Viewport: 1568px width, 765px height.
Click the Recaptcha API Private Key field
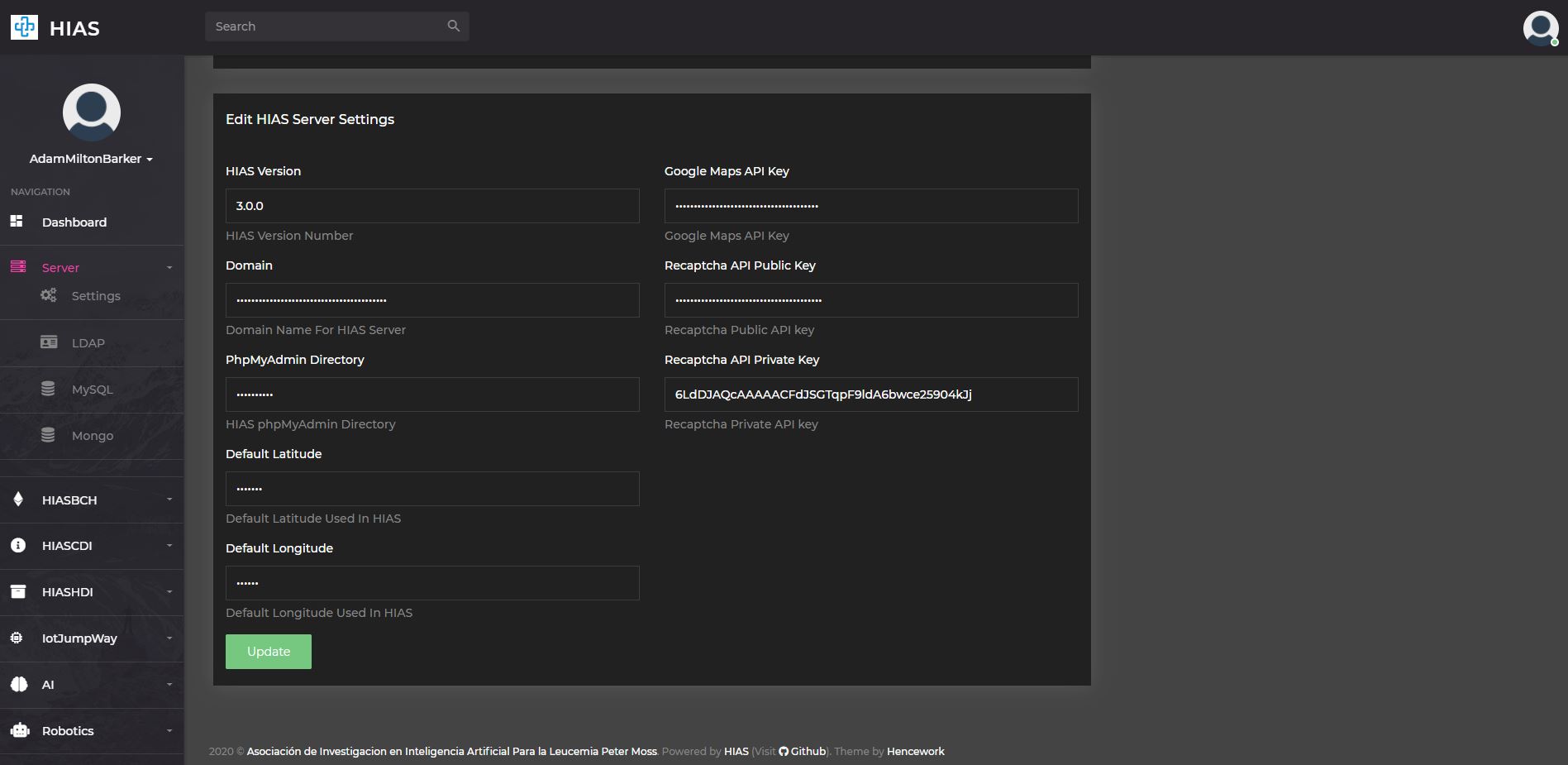(871, 394)
